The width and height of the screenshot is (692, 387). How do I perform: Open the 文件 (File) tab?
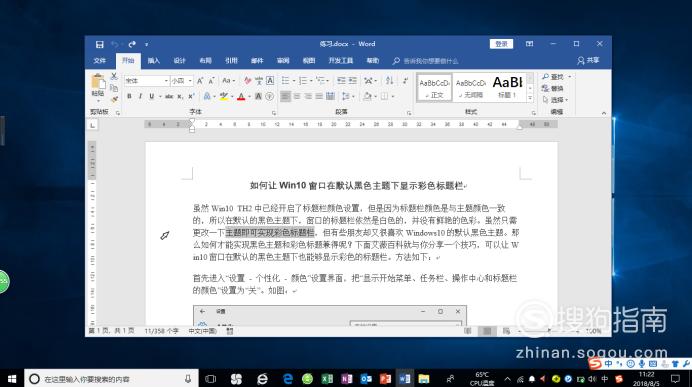click(100, 60)
